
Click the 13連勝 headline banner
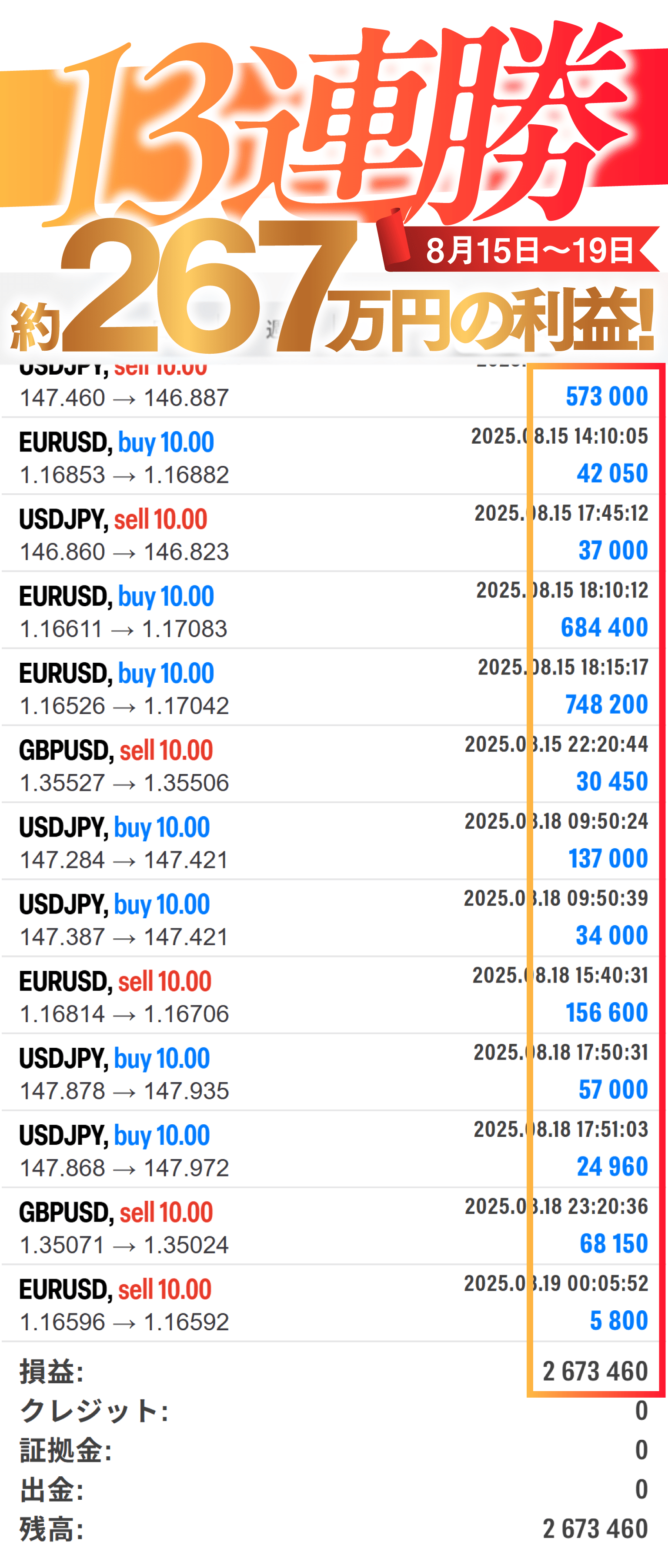[x=341, y=128]
